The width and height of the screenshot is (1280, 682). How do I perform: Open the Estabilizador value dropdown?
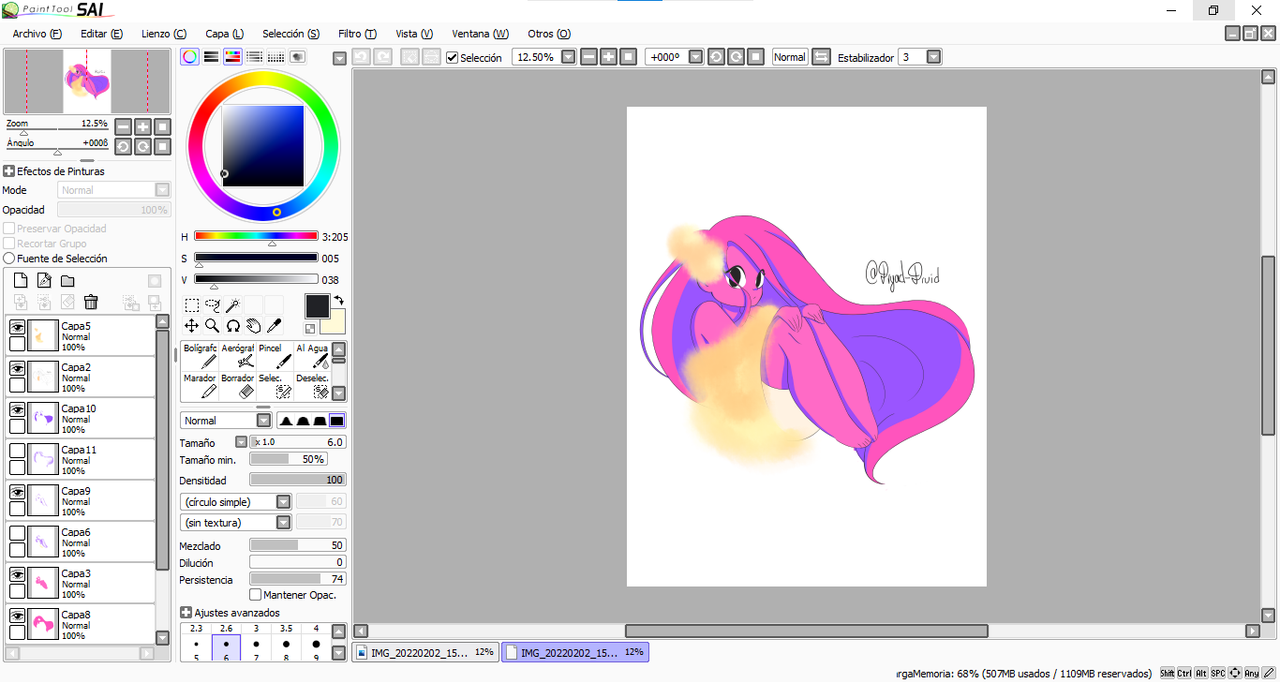(x=934, y=57)
